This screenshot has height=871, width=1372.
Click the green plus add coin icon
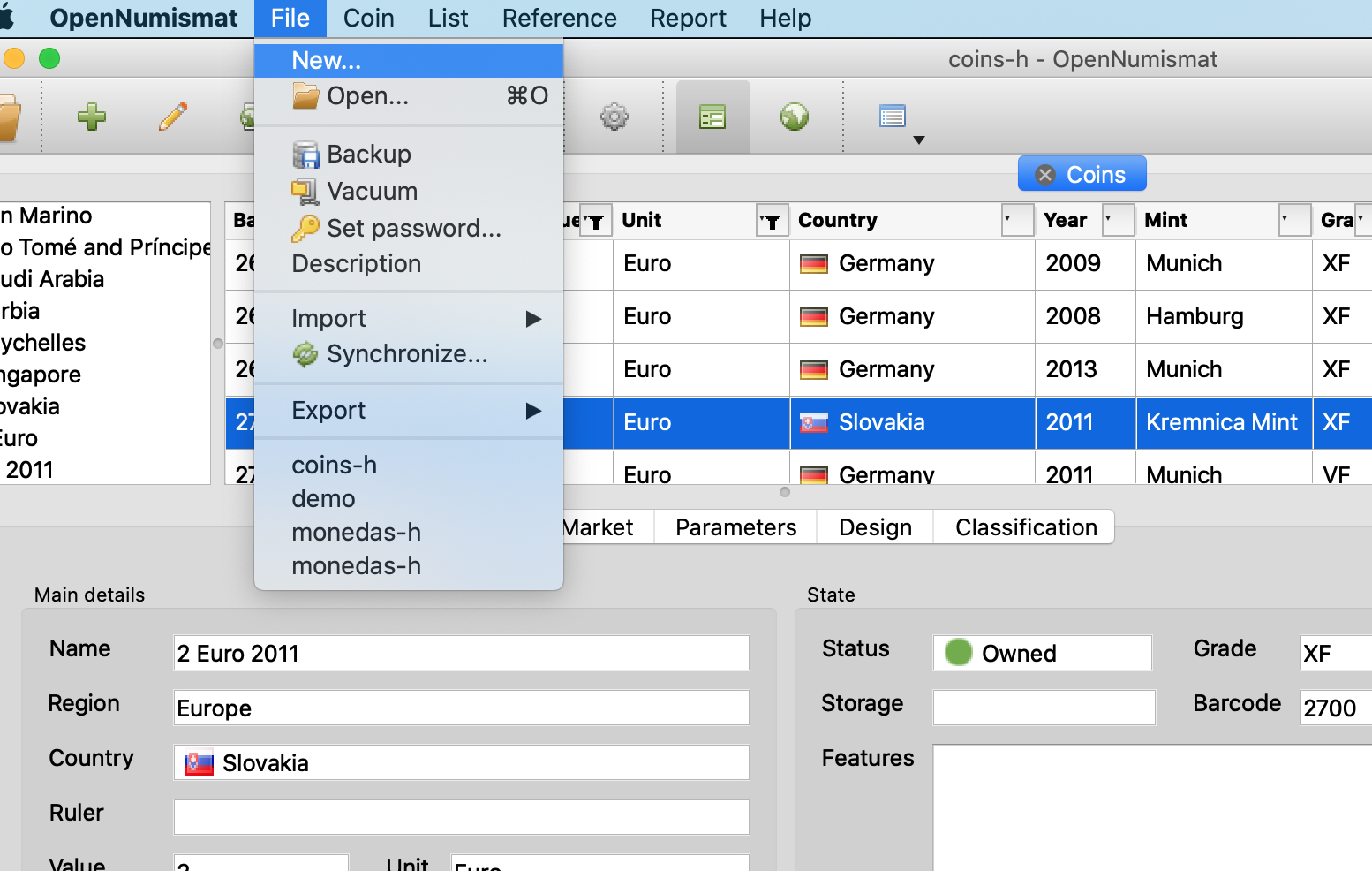click(x=92, y=117)
